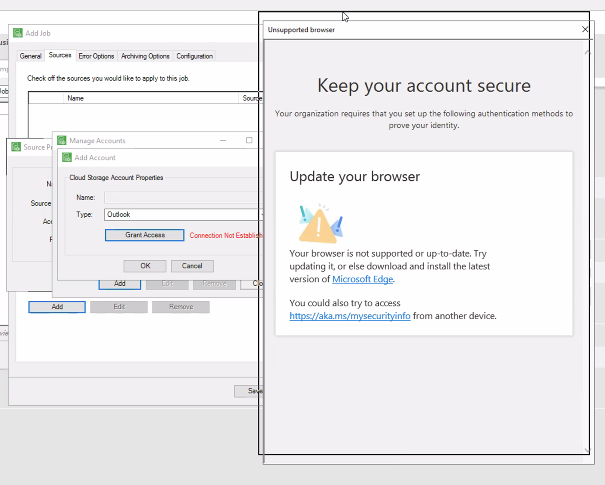605x485 pixels.
Task: Click Remove source button in Add Job window
Action: pos(181,307)
